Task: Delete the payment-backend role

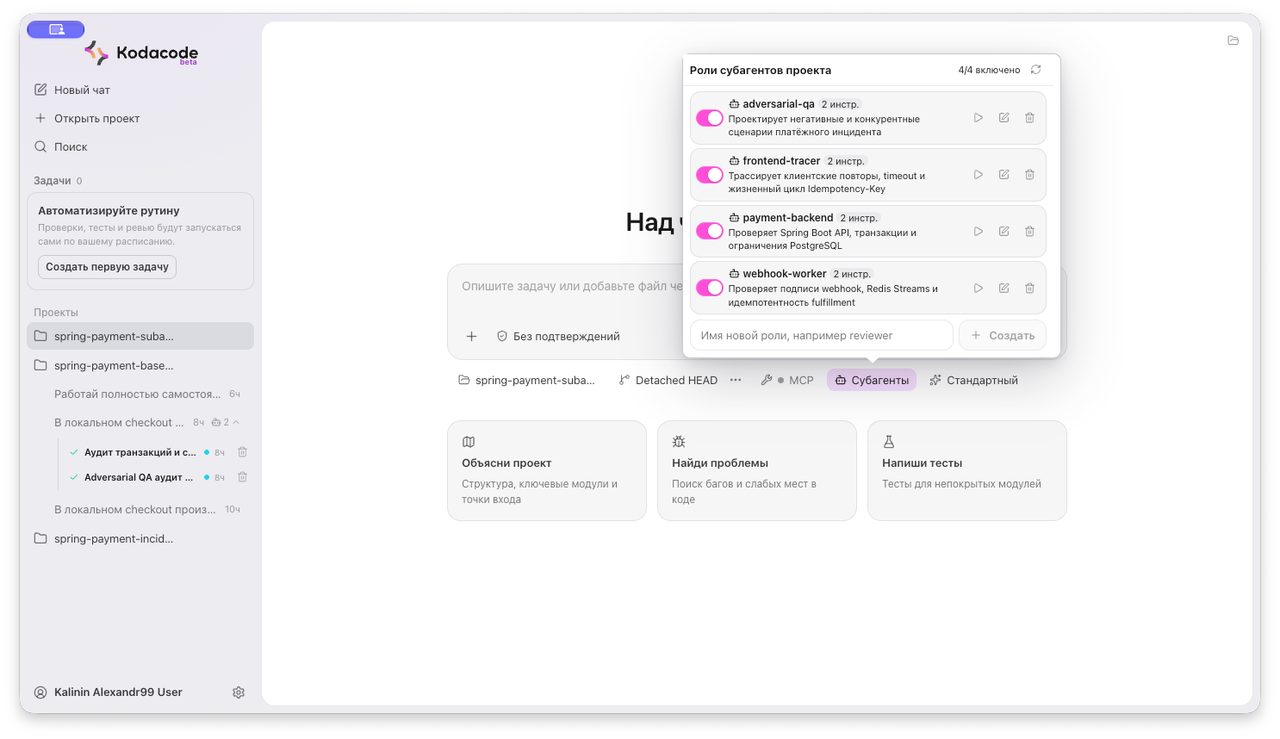Action: (1030, 231)
